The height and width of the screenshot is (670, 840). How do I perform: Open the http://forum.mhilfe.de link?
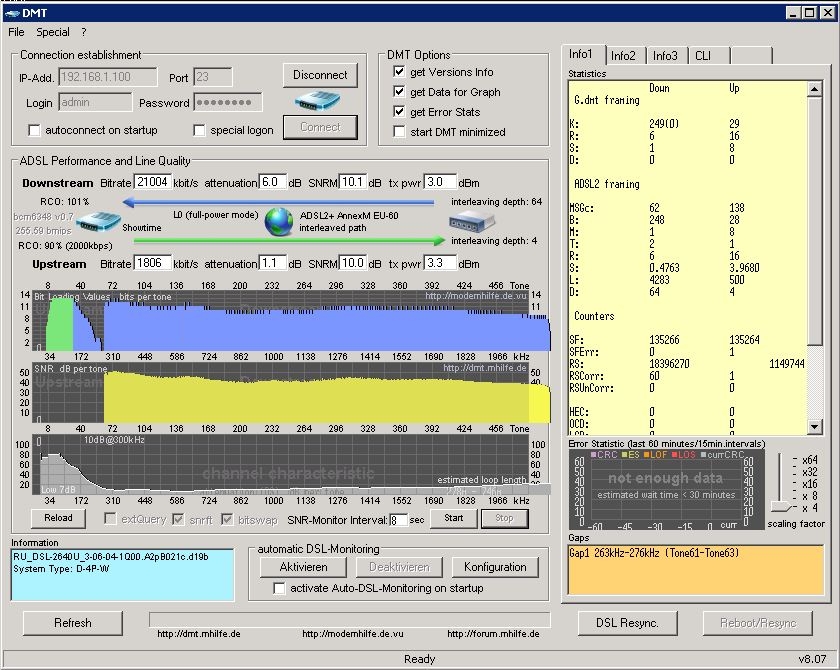493,634
